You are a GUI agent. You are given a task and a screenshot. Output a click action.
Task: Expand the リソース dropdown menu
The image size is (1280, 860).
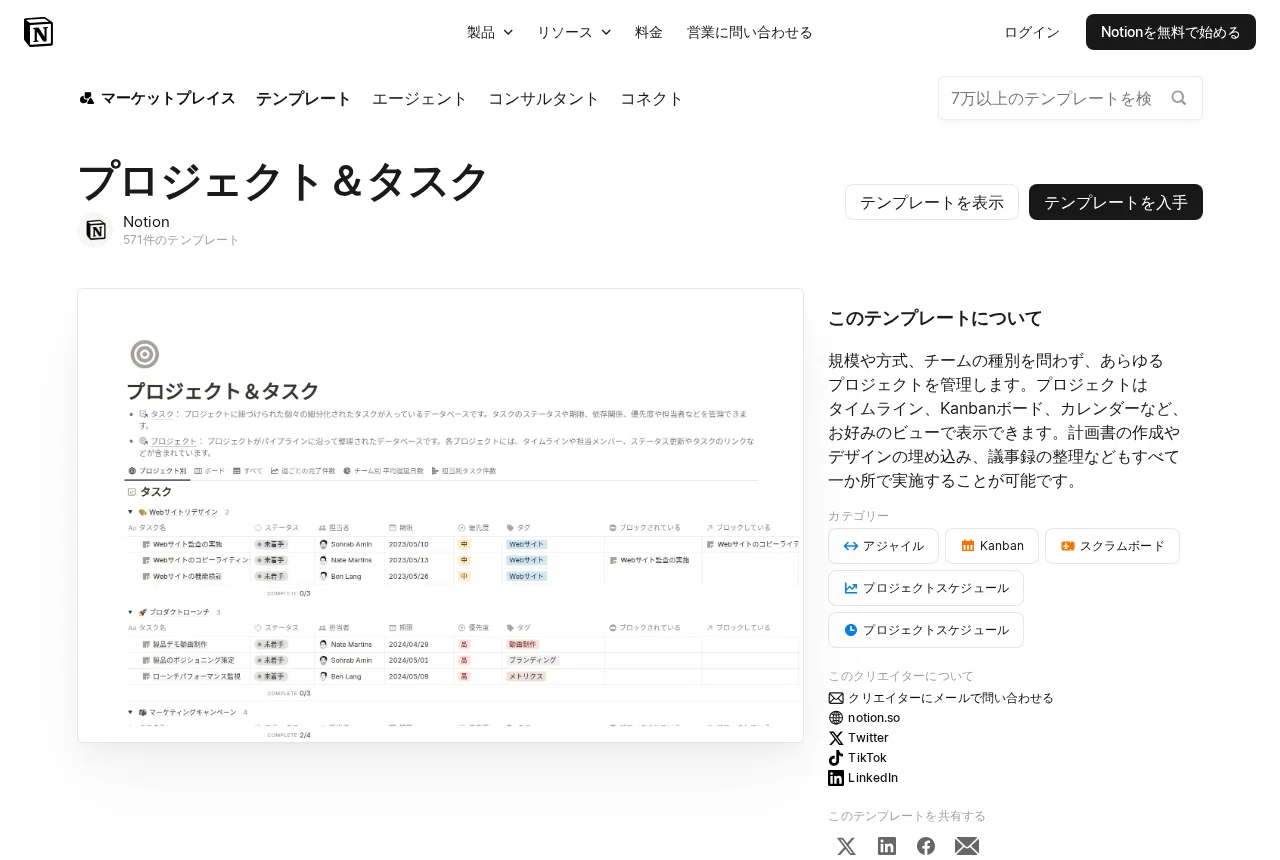point(574,32)
